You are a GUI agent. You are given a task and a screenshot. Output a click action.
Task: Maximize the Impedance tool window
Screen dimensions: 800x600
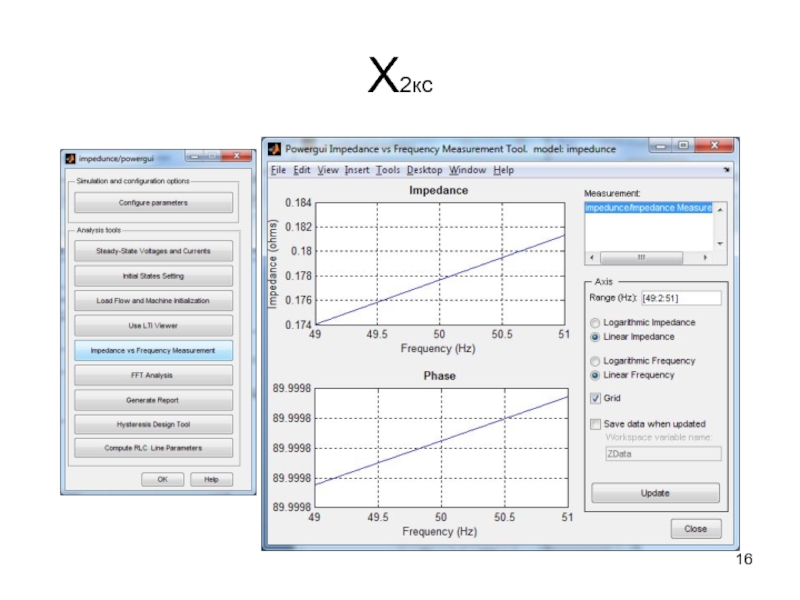[x=683, y=146]
